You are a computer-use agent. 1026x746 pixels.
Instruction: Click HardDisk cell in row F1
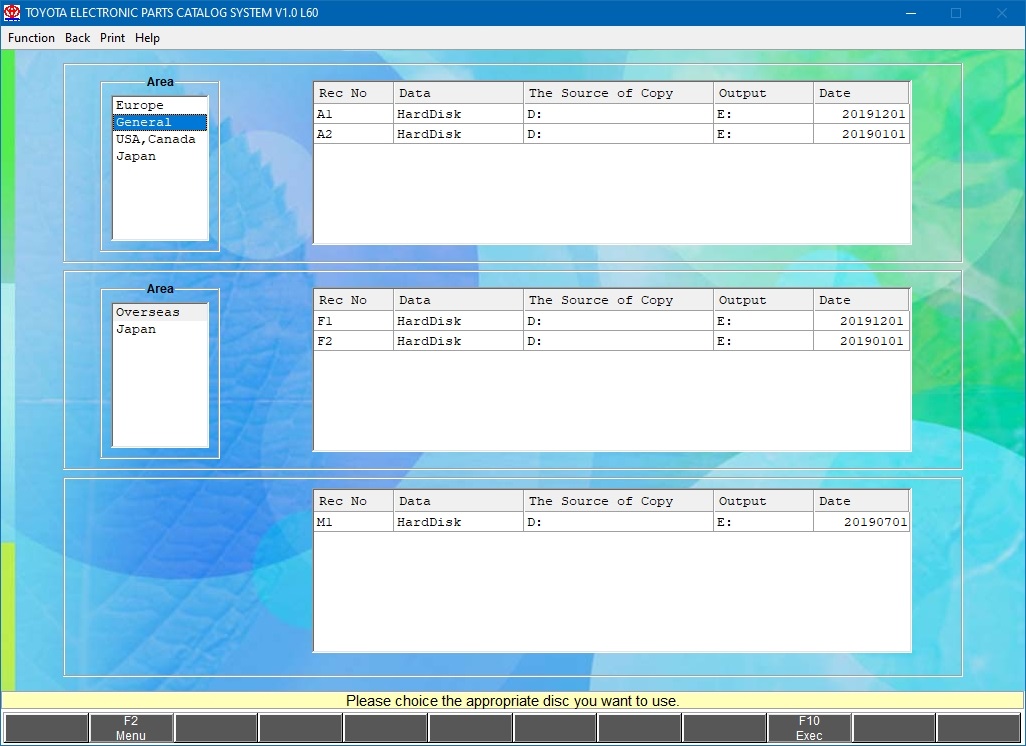458,321
